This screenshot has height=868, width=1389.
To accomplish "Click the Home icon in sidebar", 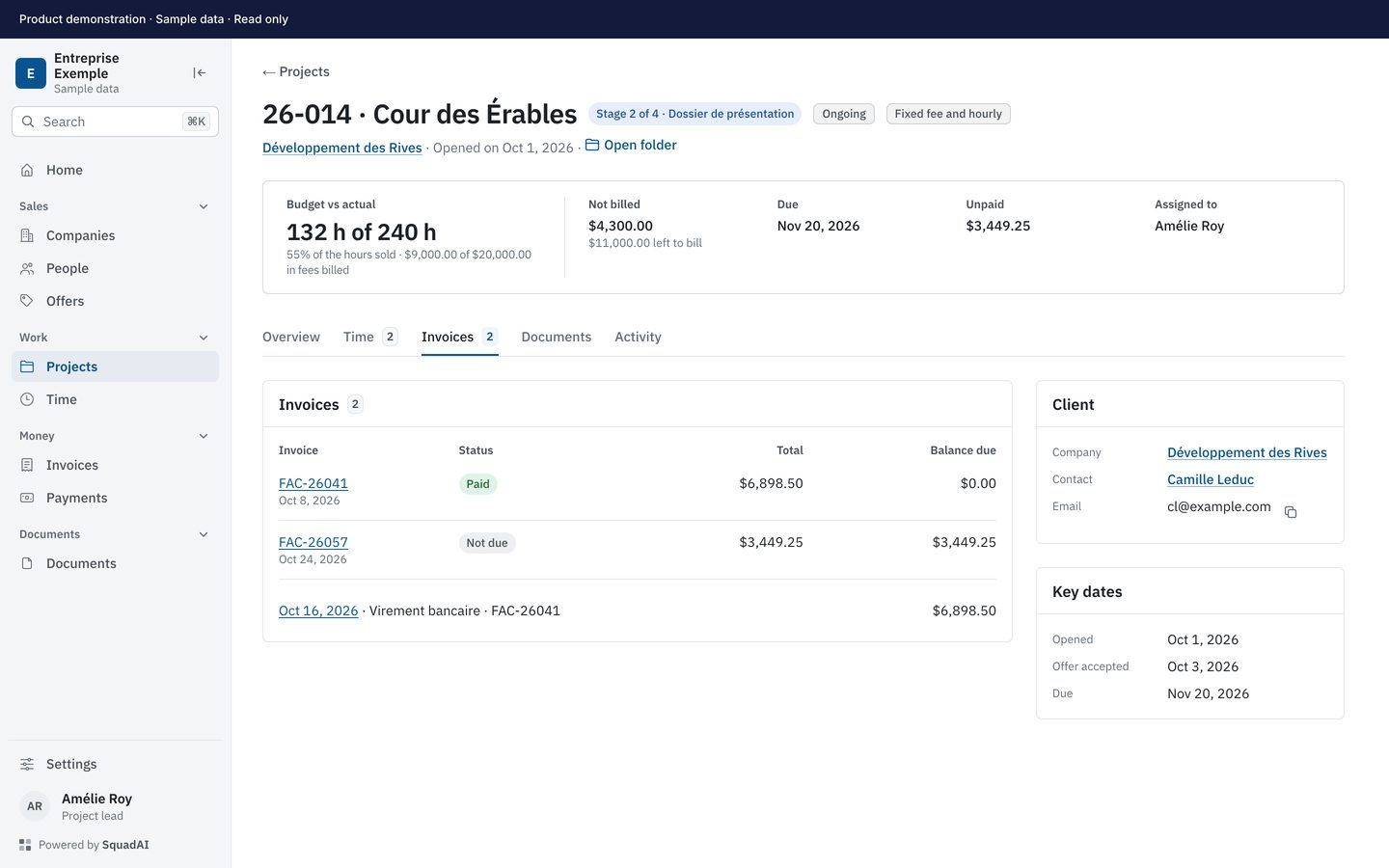I will (x=27, y=170).
